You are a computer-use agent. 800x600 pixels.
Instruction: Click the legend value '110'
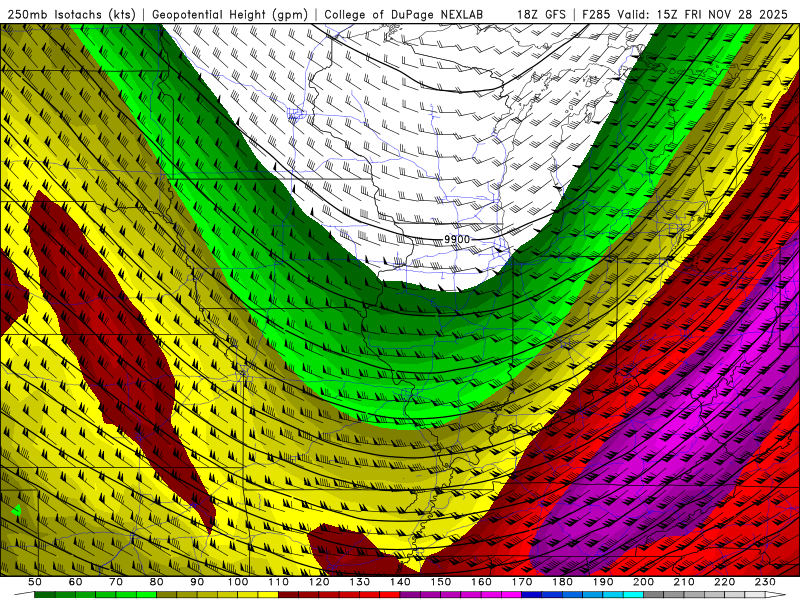279,582
